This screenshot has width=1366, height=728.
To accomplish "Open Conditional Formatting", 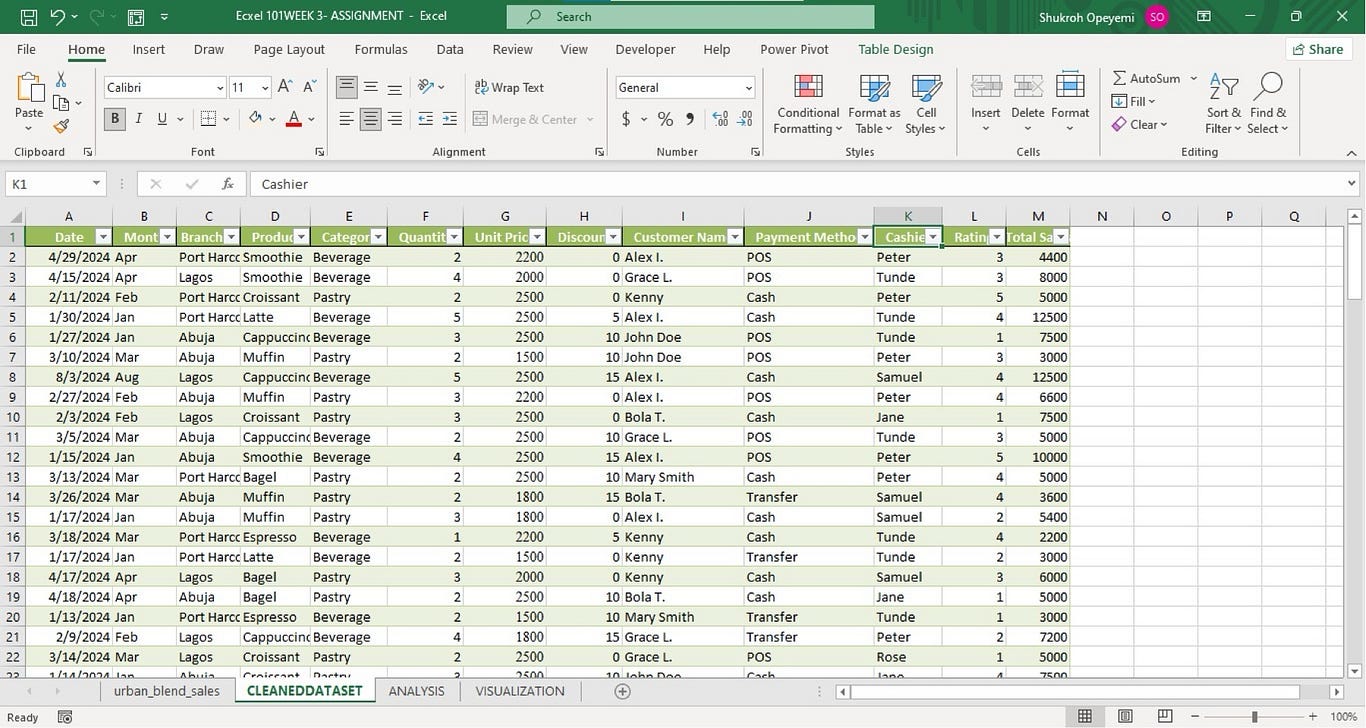I will click(x=808, y=103).
